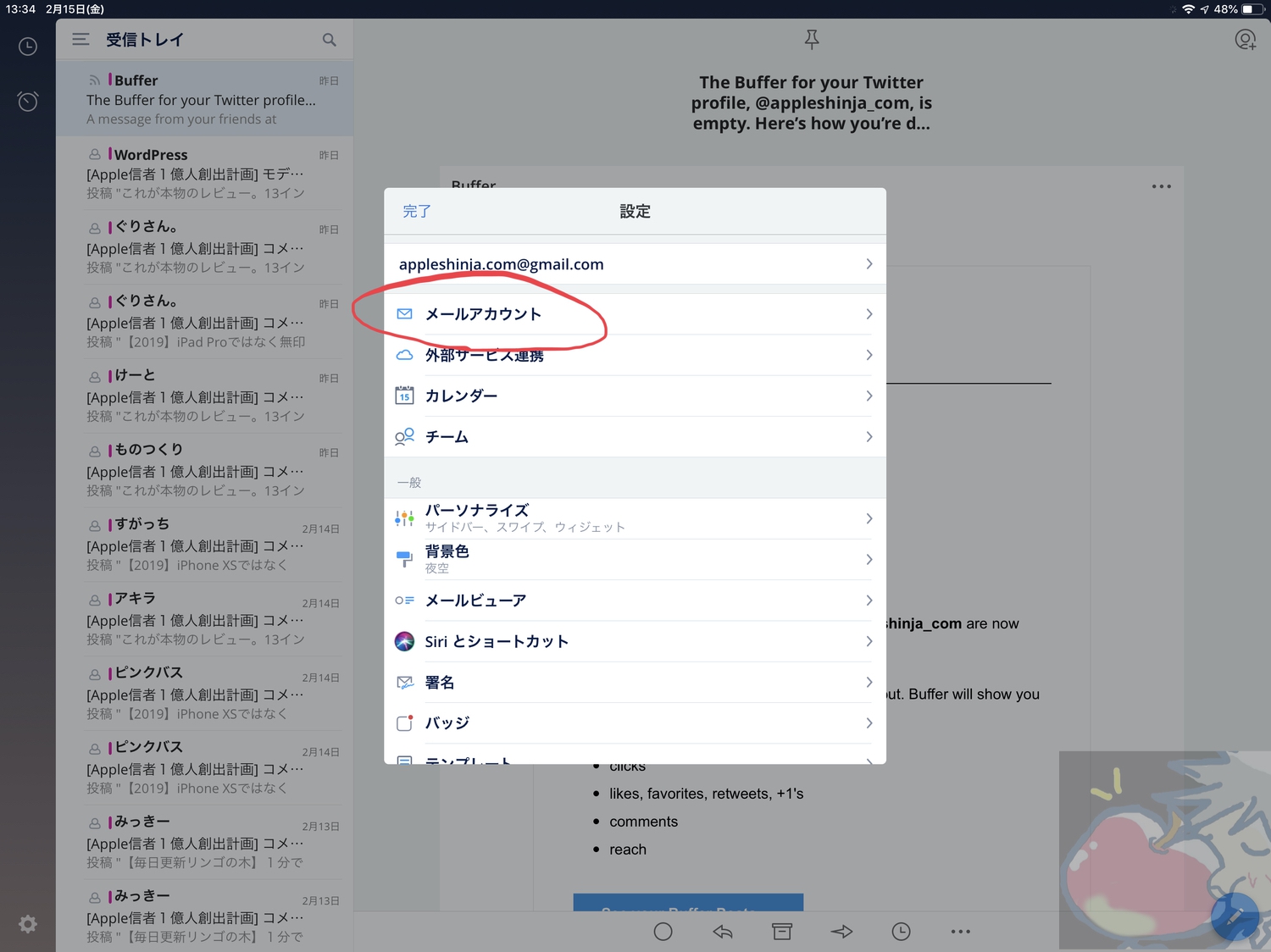Expand chevron on the チーム row
1271x952 pixels.
(x=869, y=437)
